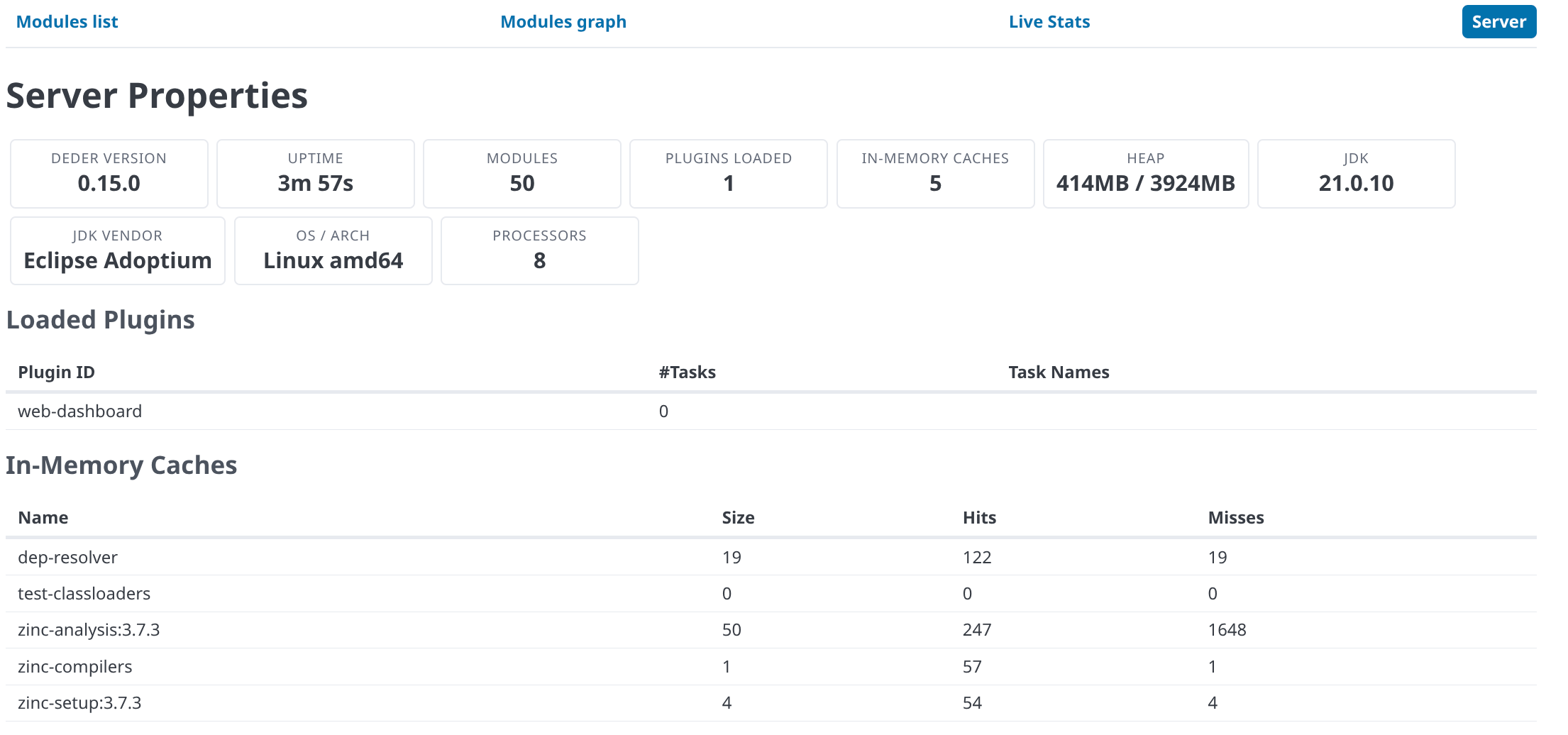Click the In-Memory Caches section heading
Screen dimensions: 1568x735
click(121, 465)
